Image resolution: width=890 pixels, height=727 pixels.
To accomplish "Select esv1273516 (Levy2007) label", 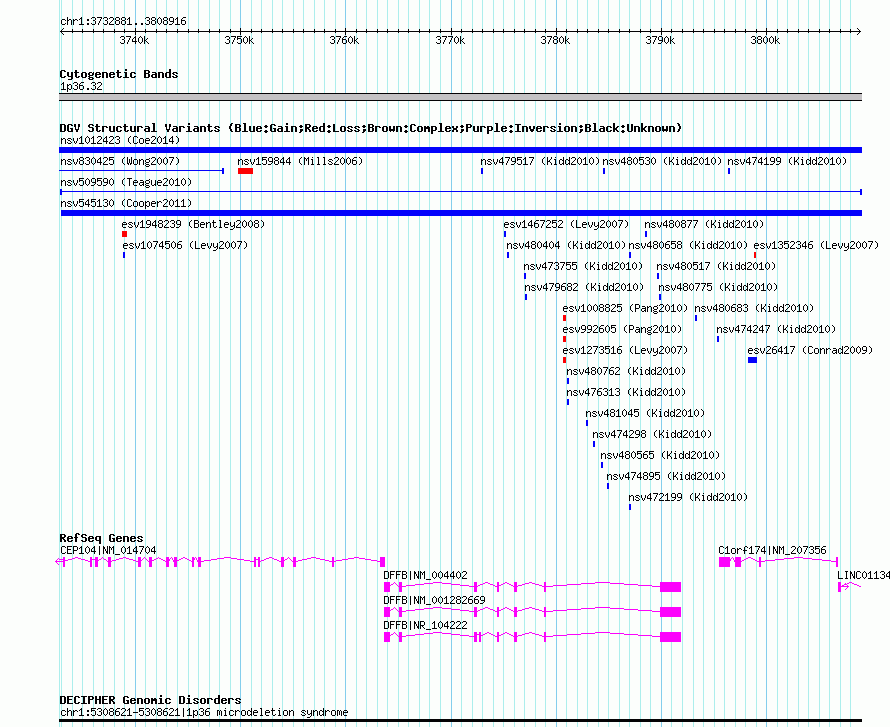I will [x=625, y=350].
